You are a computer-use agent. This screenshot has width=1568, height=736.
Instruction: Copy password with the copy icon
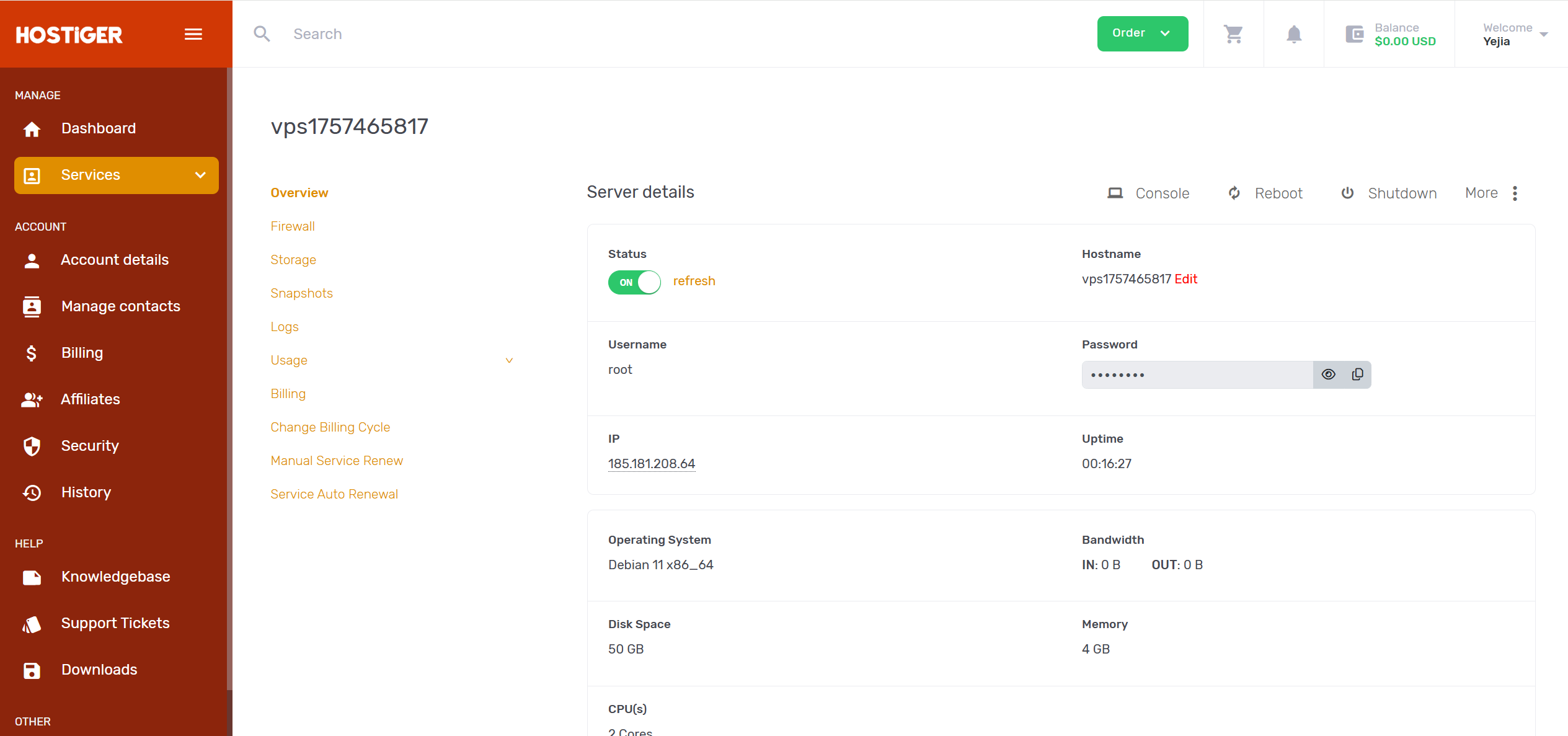coord(1357,375)
